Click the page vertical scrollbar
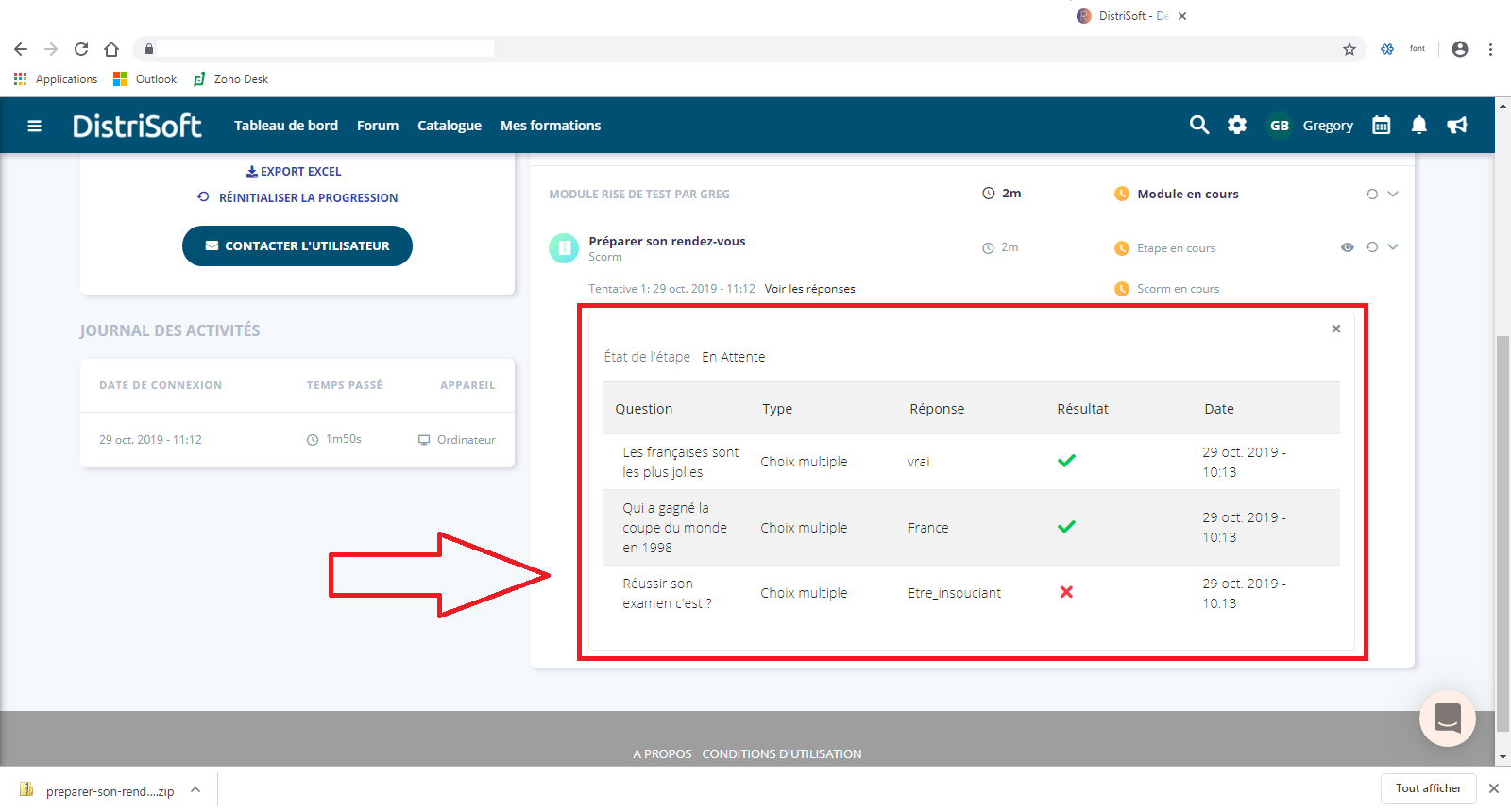This screenshot has height=812, width=1511. [1503, 533]
